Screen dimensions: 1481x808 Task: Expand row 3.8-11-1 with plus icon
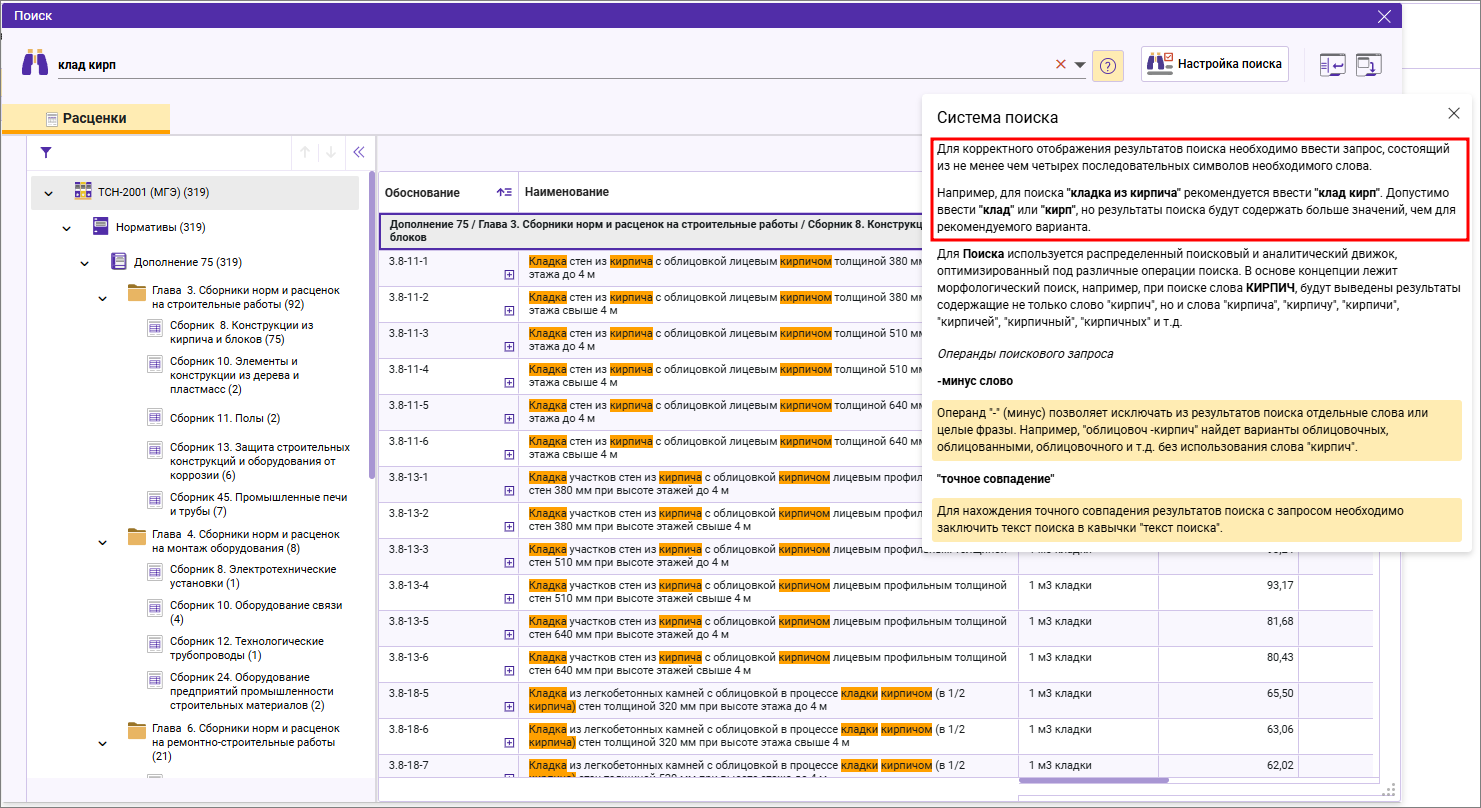509,274
